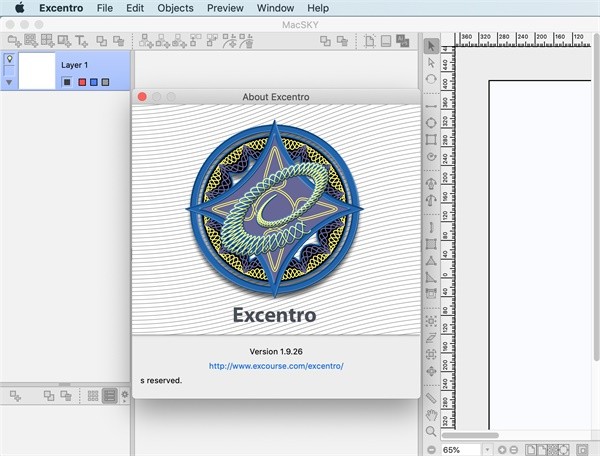Click the delete path curve icon
The width and height of the screenshot is (600, 456).
[246, 41]
